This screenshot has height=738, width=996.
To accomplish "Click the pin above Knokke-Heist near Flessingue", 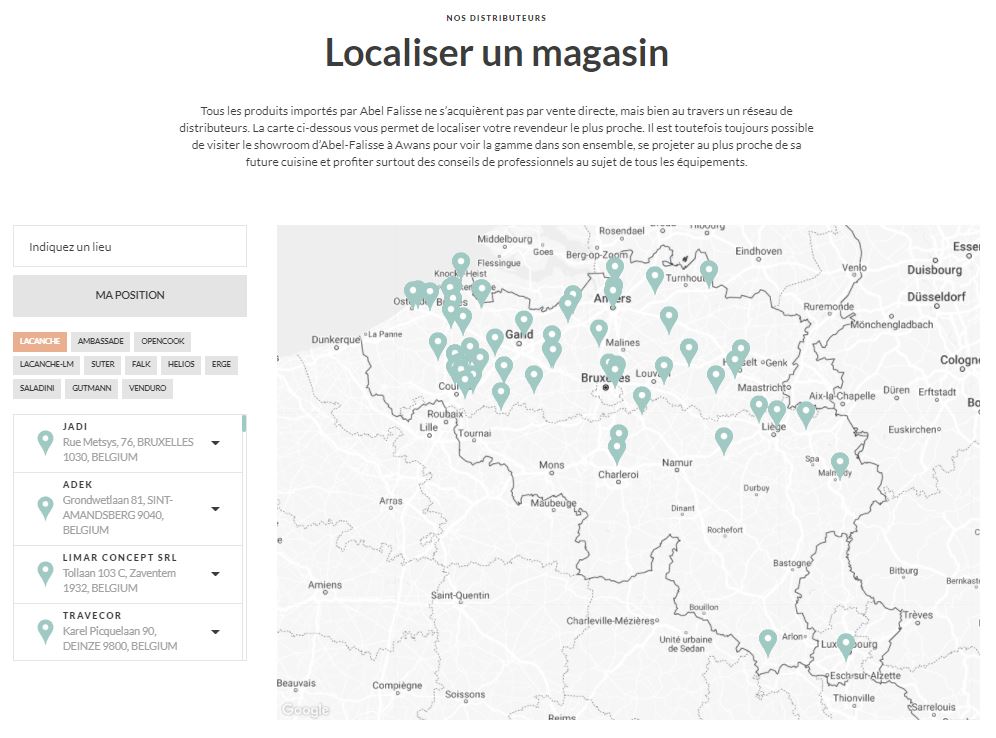I will point(461,265).
